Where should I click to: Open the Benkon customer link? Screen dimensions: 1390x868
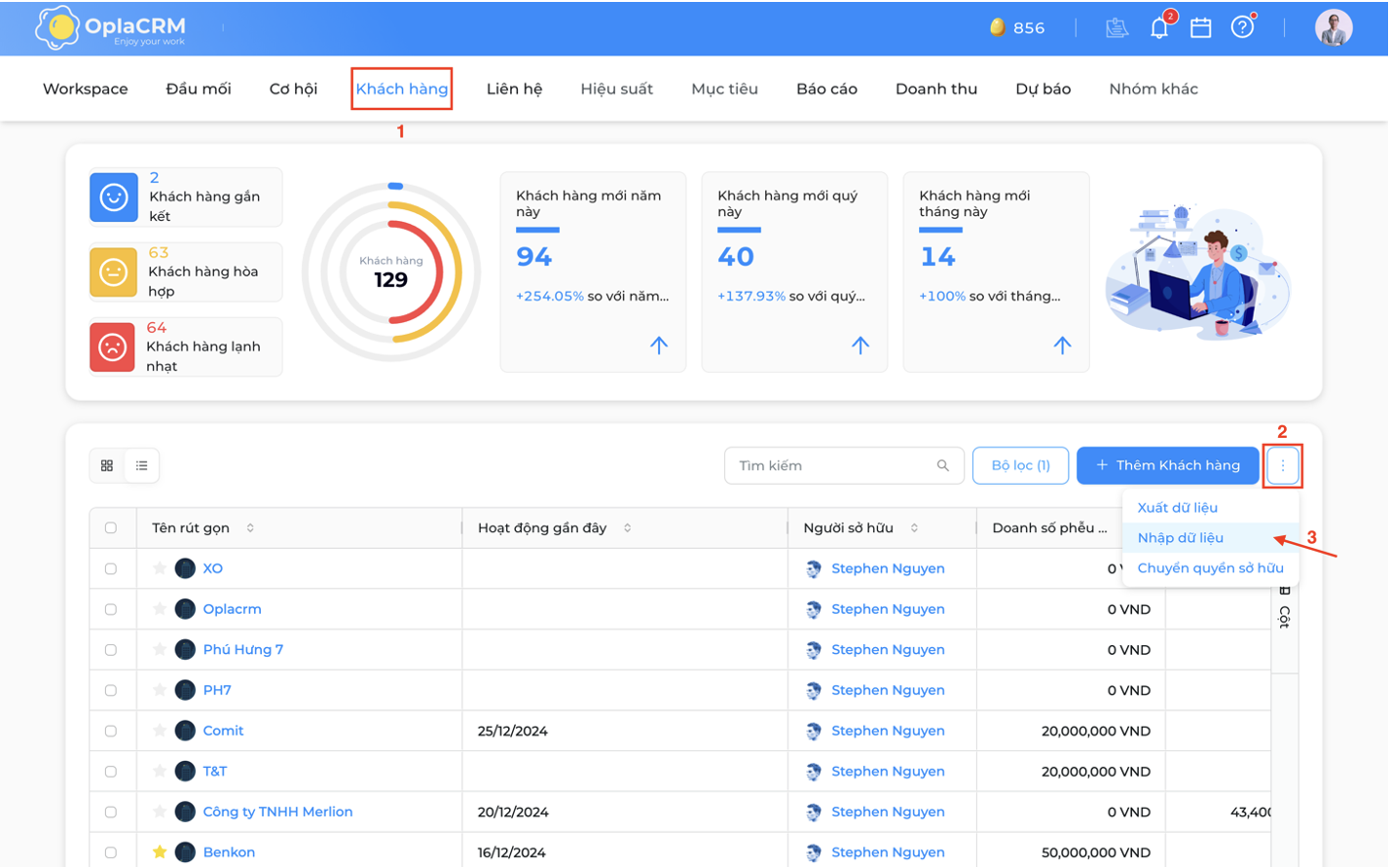pyautogui.click(x=229, y=852)
